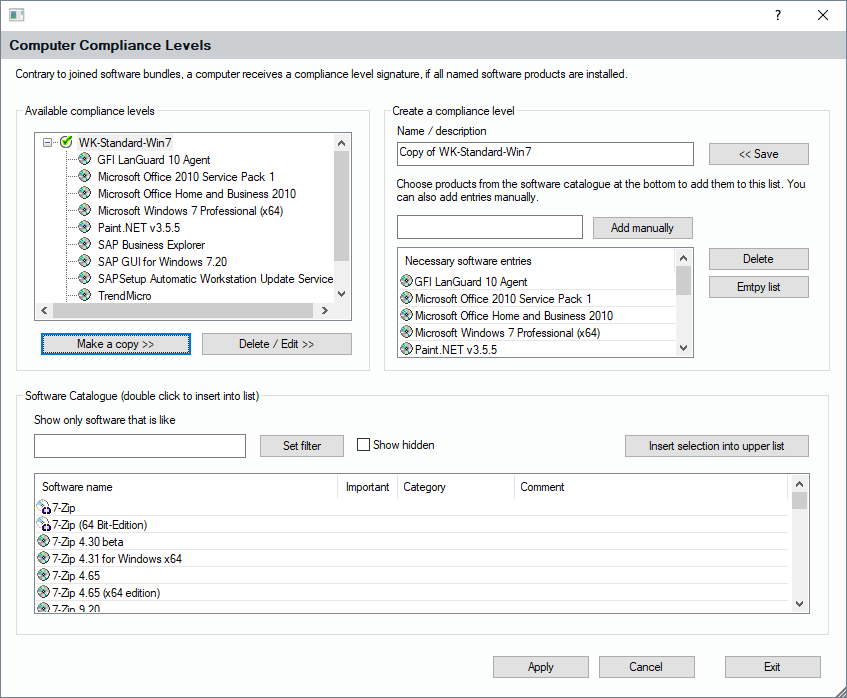Click the 7-Zip (64 Bit-Edition) entry icon
847x698 pixels.
pyautogui.click(x=43, y=524)
